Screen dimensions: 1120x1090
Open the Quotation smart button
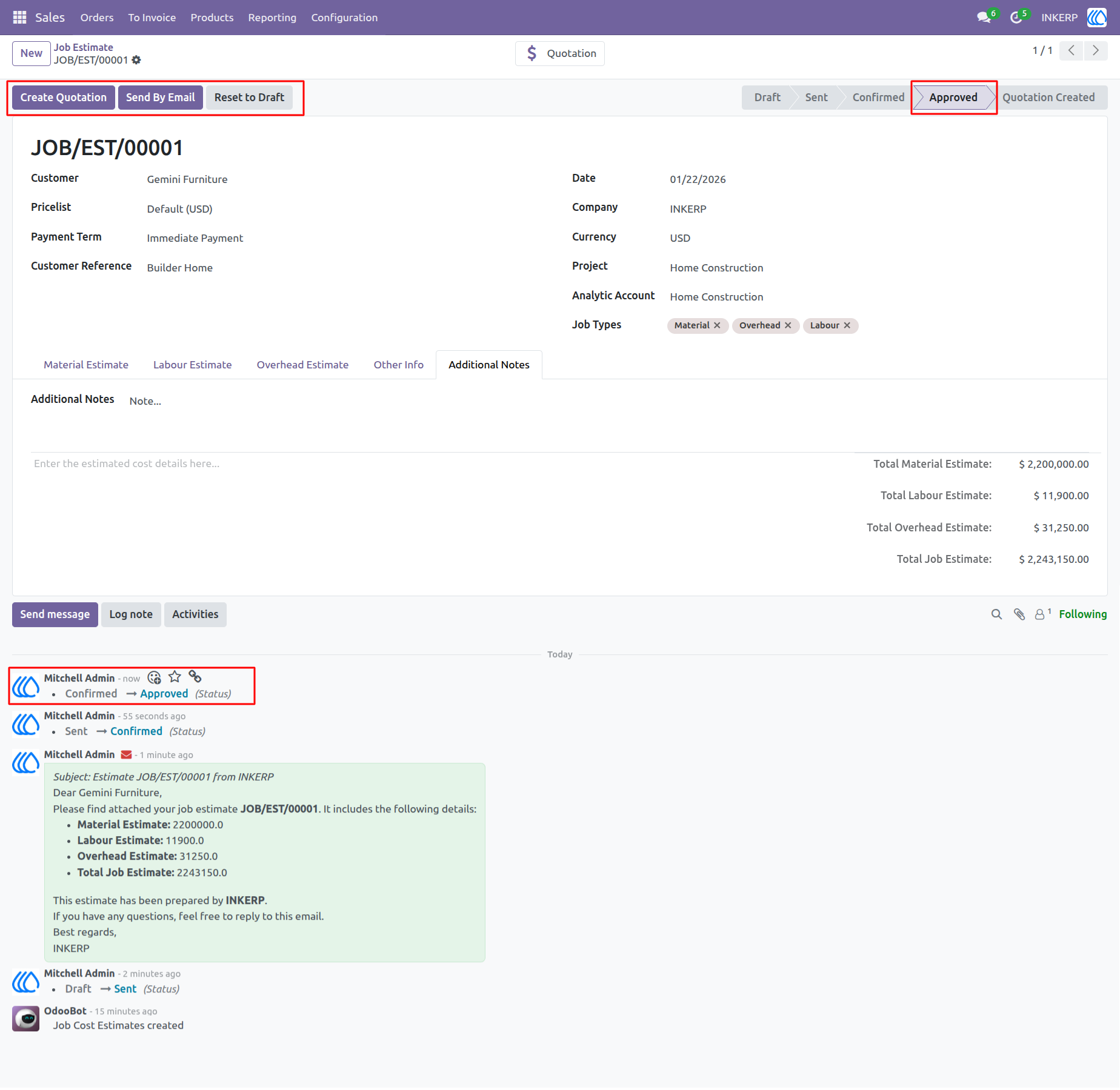click(x=560, y=53)
